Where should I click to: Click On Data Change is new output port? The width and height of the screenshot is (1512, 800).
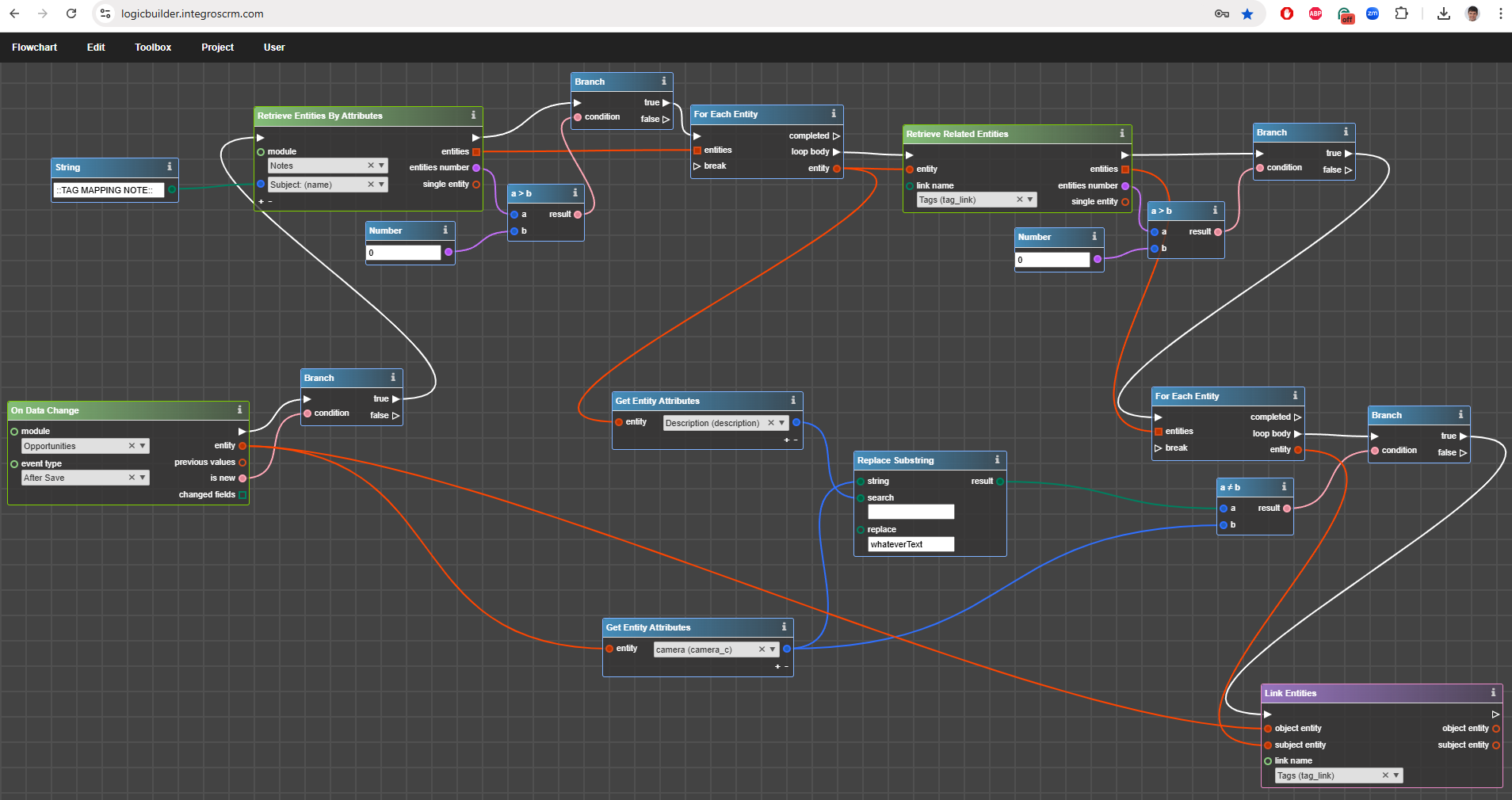click(x=242, y=478)
